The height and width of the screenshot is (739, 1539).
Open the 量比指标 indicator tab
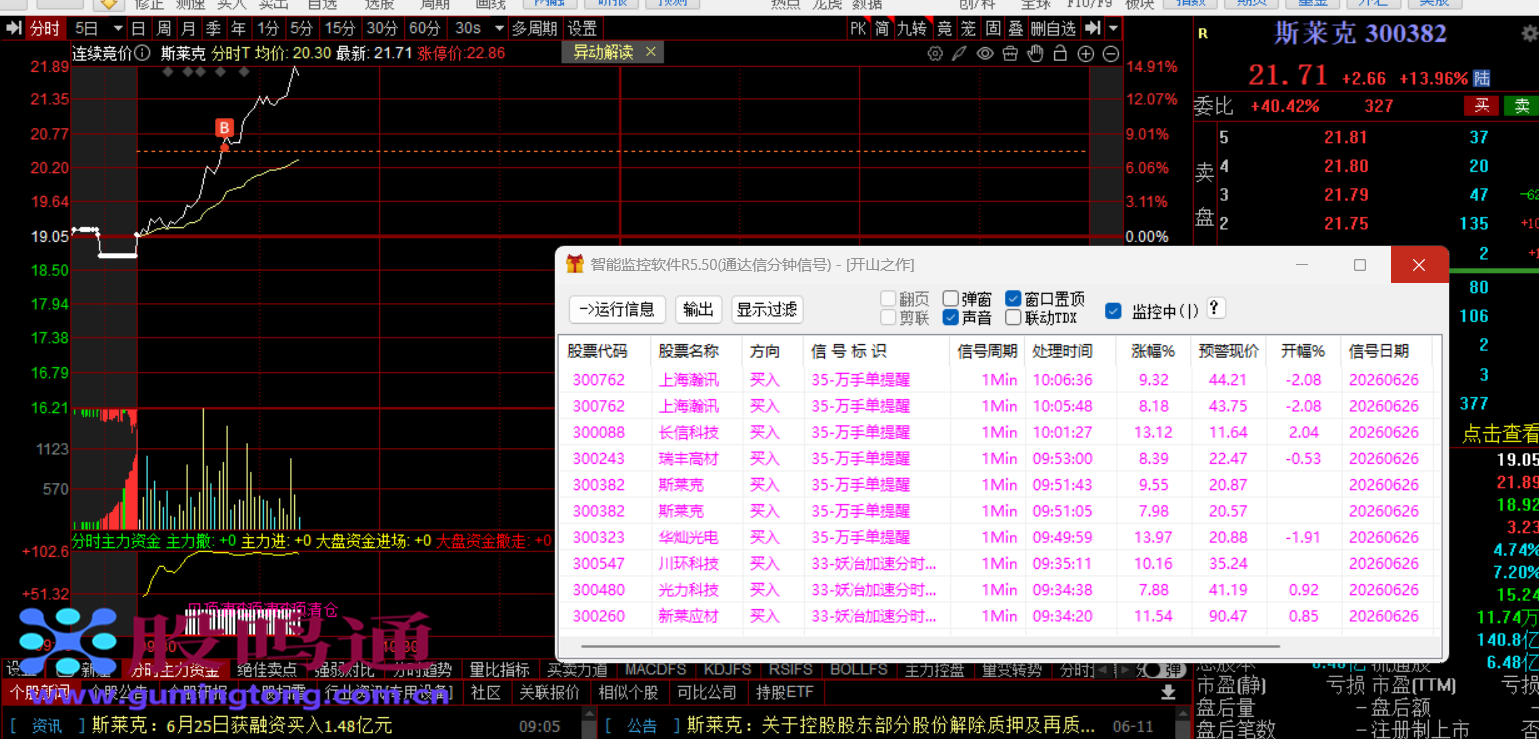(x=499, y=670)
